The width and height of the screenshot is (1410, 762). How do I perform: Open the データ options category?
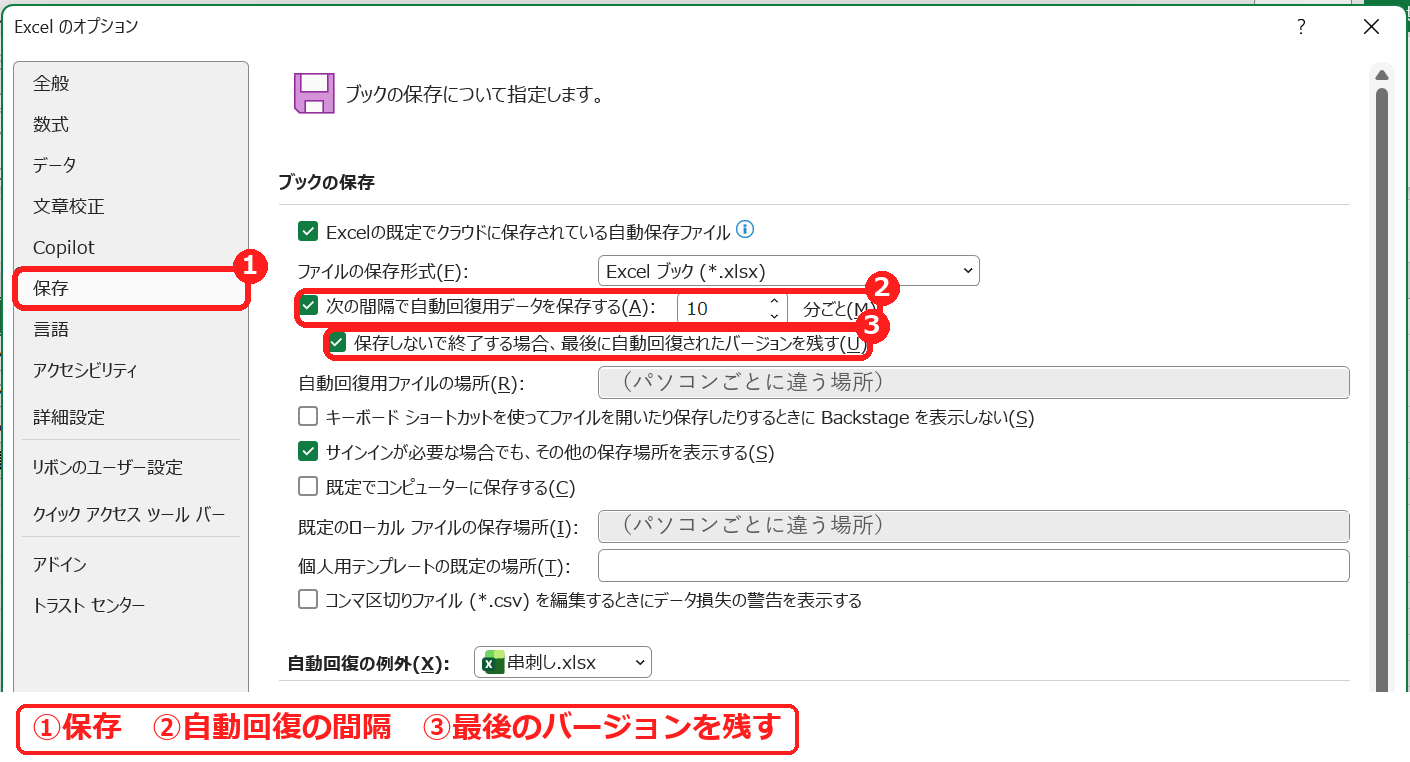point(131,166)
